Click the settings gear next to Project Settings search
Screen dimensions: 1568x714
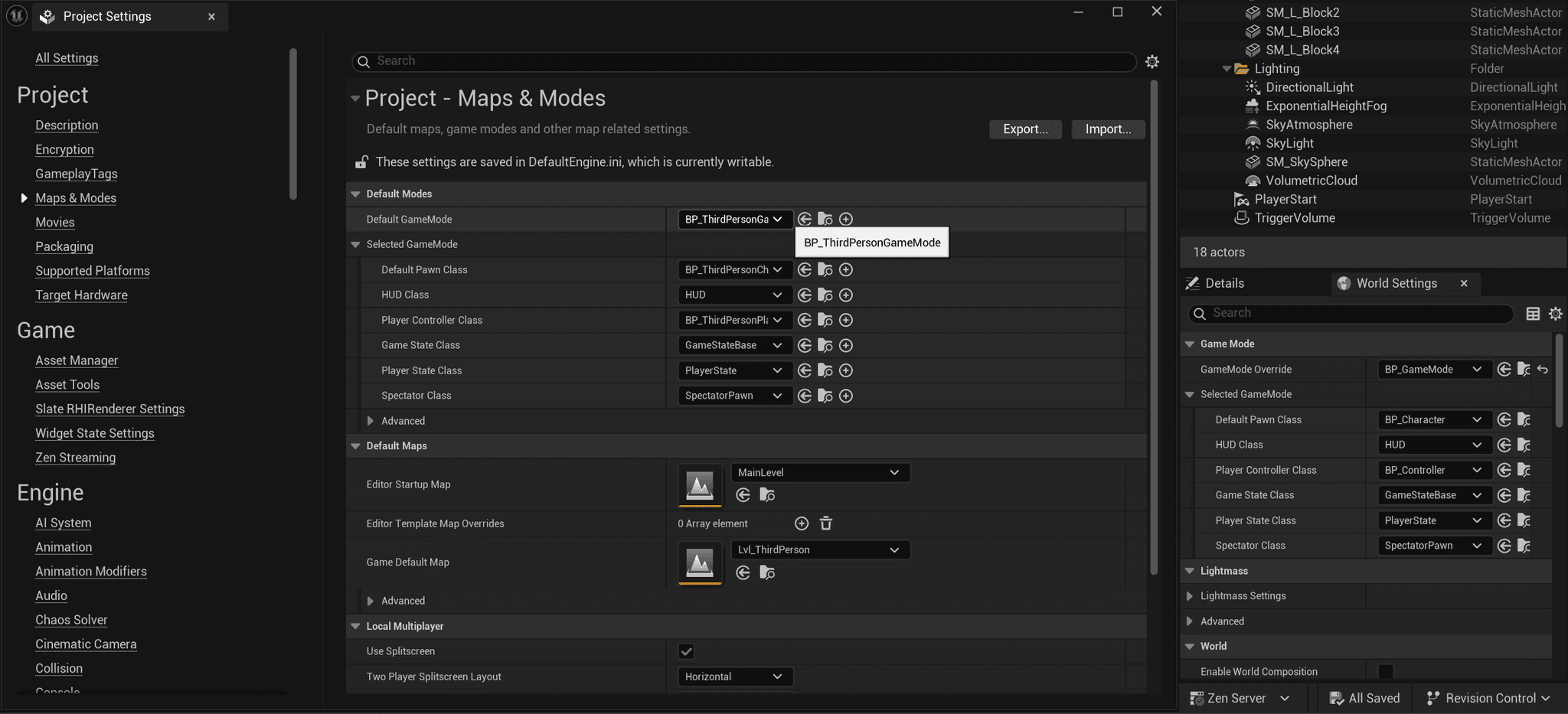(x=1151, y=62)
